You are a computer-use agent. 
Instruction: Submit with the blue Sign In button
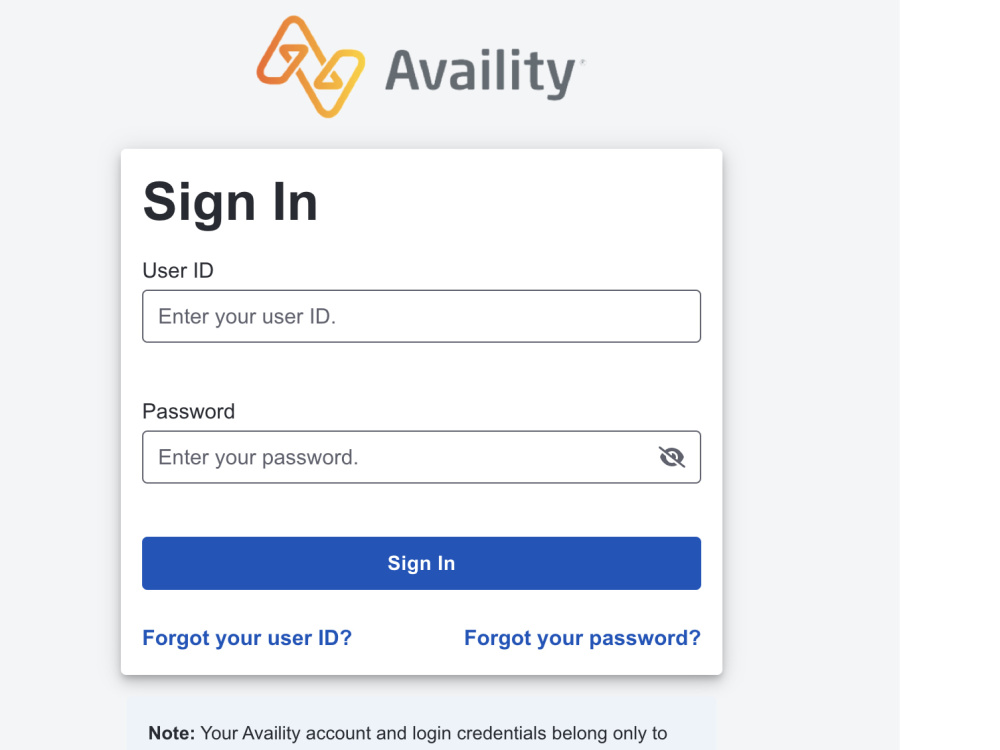pyautogui.click(x=422, y=563)
